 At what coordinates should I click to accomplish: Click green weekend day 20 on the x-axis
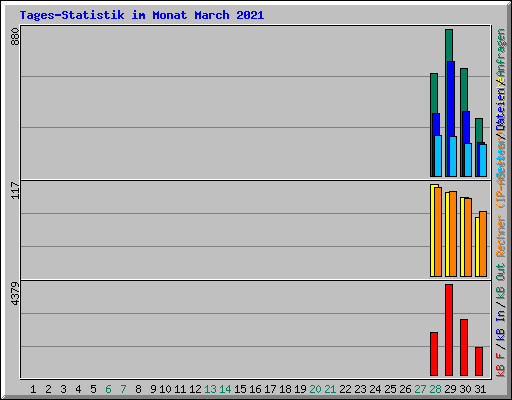pos(315,389)
